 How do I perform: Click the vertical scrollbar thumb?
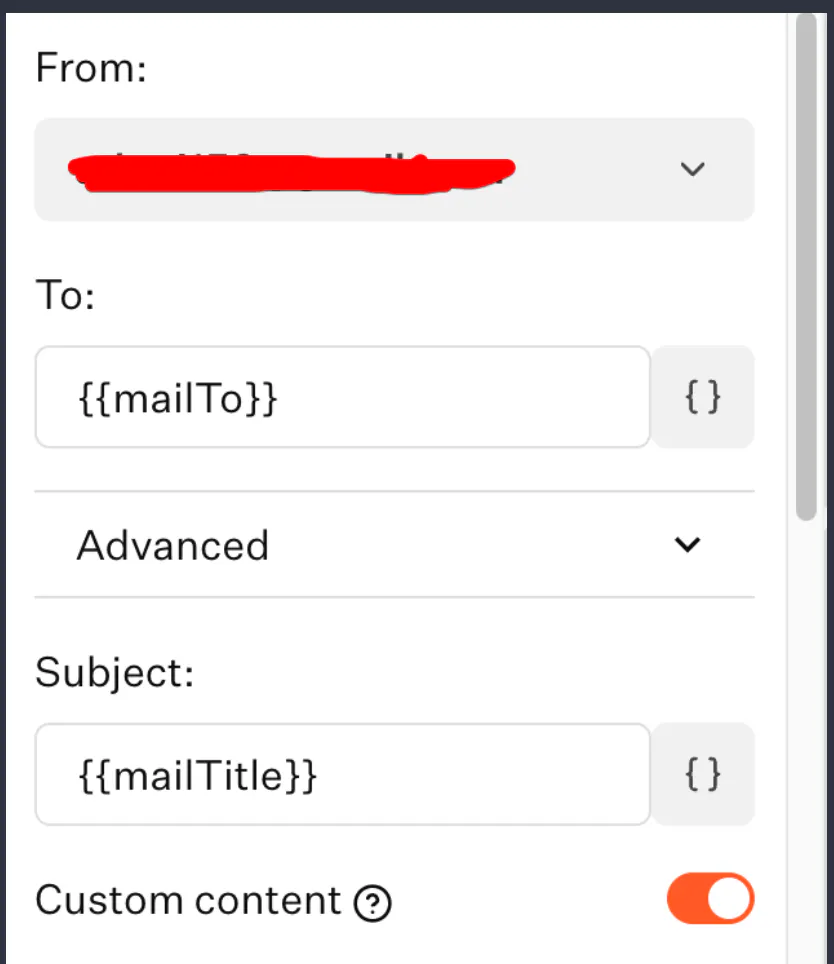tap(806, 260)
